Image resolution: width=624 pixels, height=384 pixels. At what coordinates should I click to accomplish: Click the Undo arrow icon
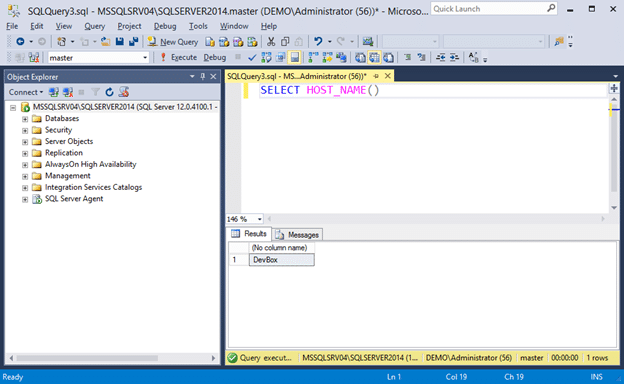tap(318, 41)
